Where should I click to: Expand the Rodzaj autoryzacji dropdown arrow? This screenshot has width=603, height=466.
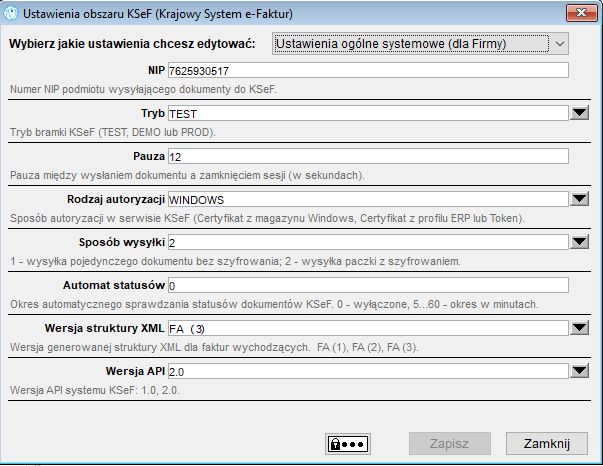coord(580,199)
